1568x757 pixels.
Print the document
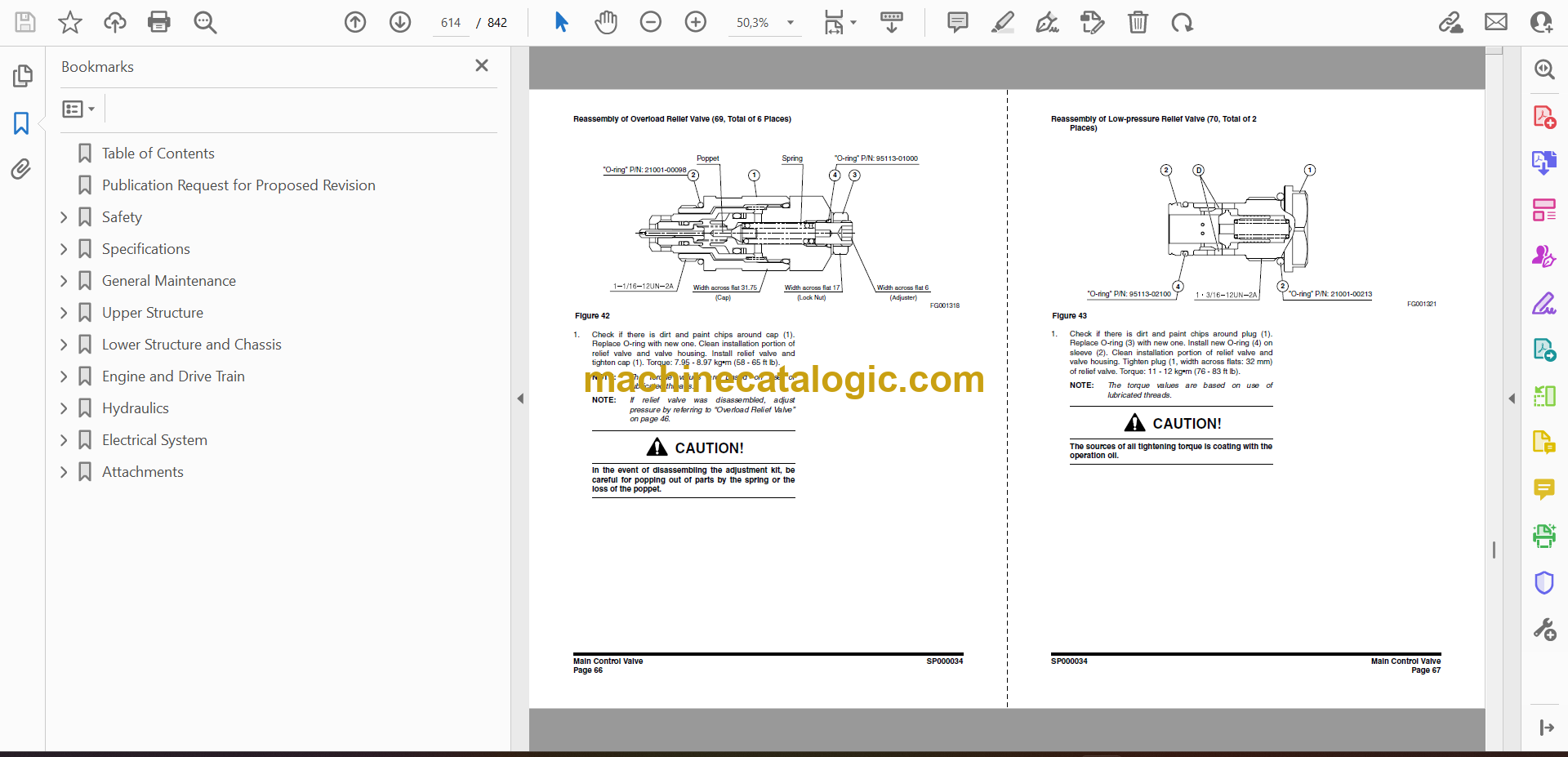159,22
